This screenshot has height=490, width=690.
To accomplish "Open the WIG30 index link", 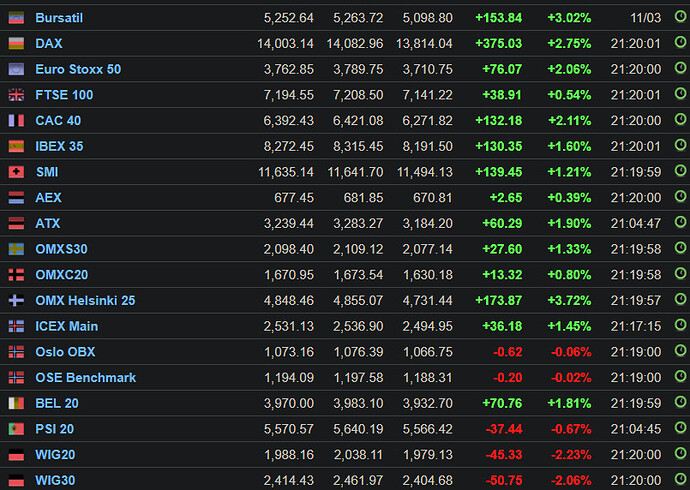I will tap(55, 480).
